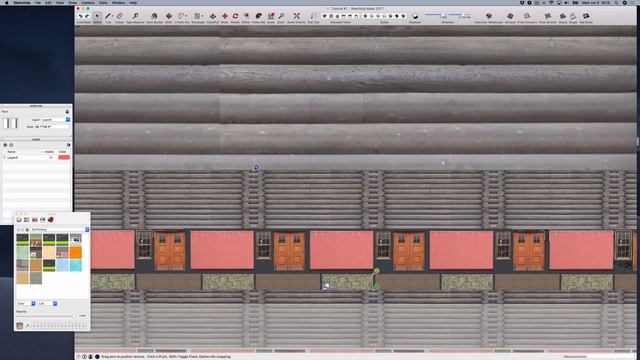Toggle lock icon in Entity Info
Screen dimensions: 640x360
click(x=67, y=111)
